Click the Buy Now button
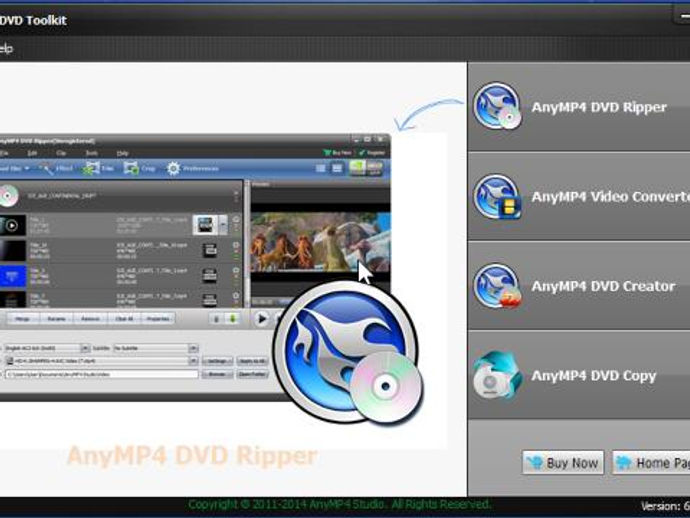Screen dimensions: 690x518 click(563, 463)
